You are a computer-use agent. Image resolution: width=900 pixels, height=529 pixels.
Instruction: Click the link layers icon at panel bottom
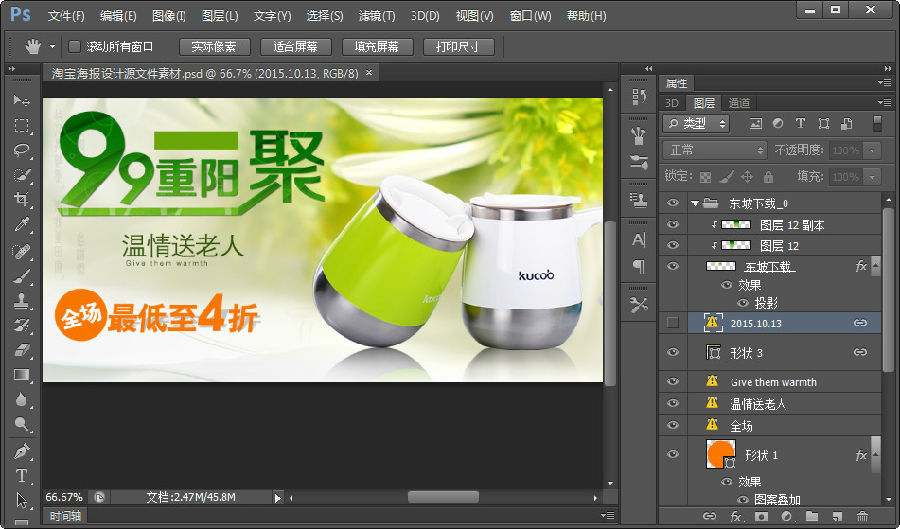tap(709, 516)
